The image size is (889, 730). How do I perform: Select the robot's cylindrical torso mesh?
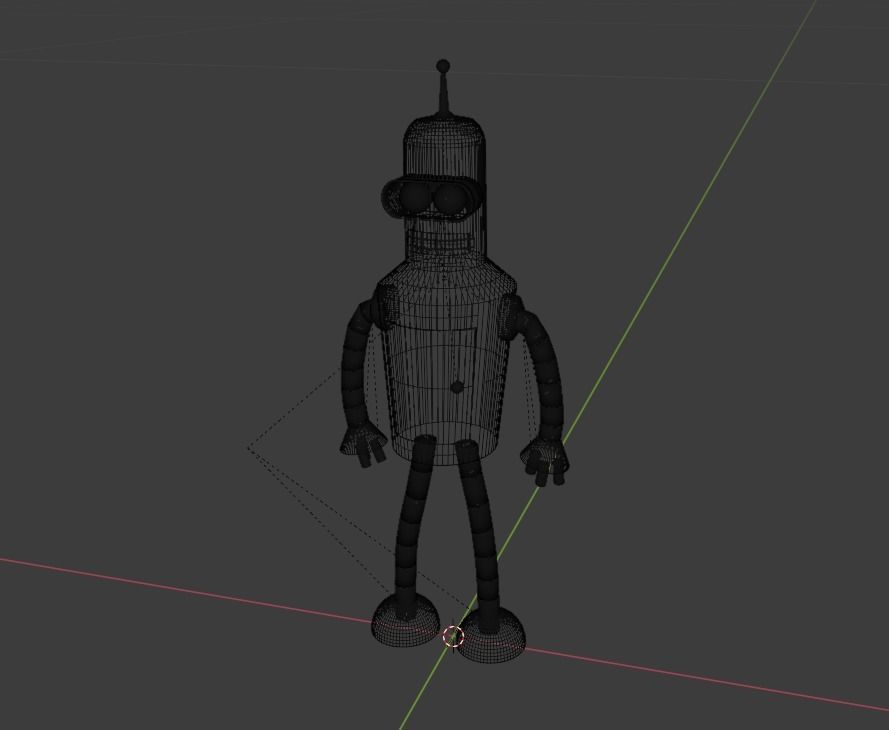pyautogui.click(x=446, y=362)
